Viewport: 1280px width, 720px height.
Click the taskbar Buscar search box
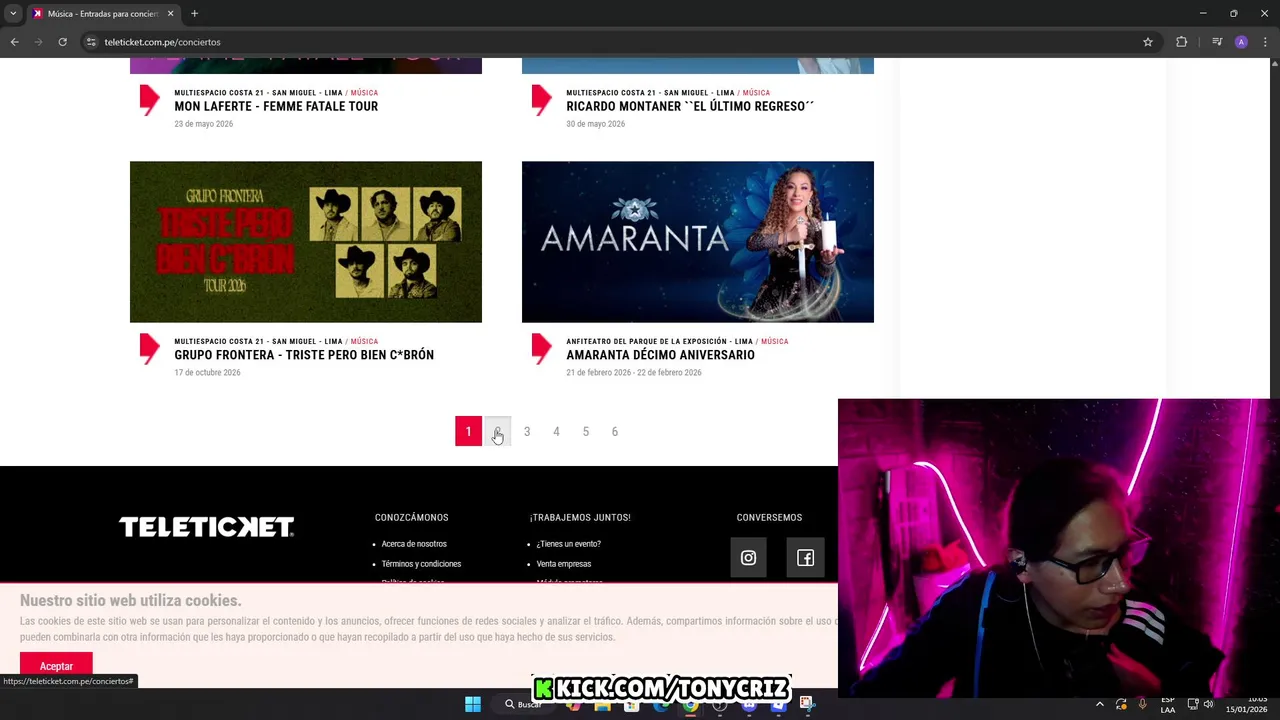(x=524, y=704)
